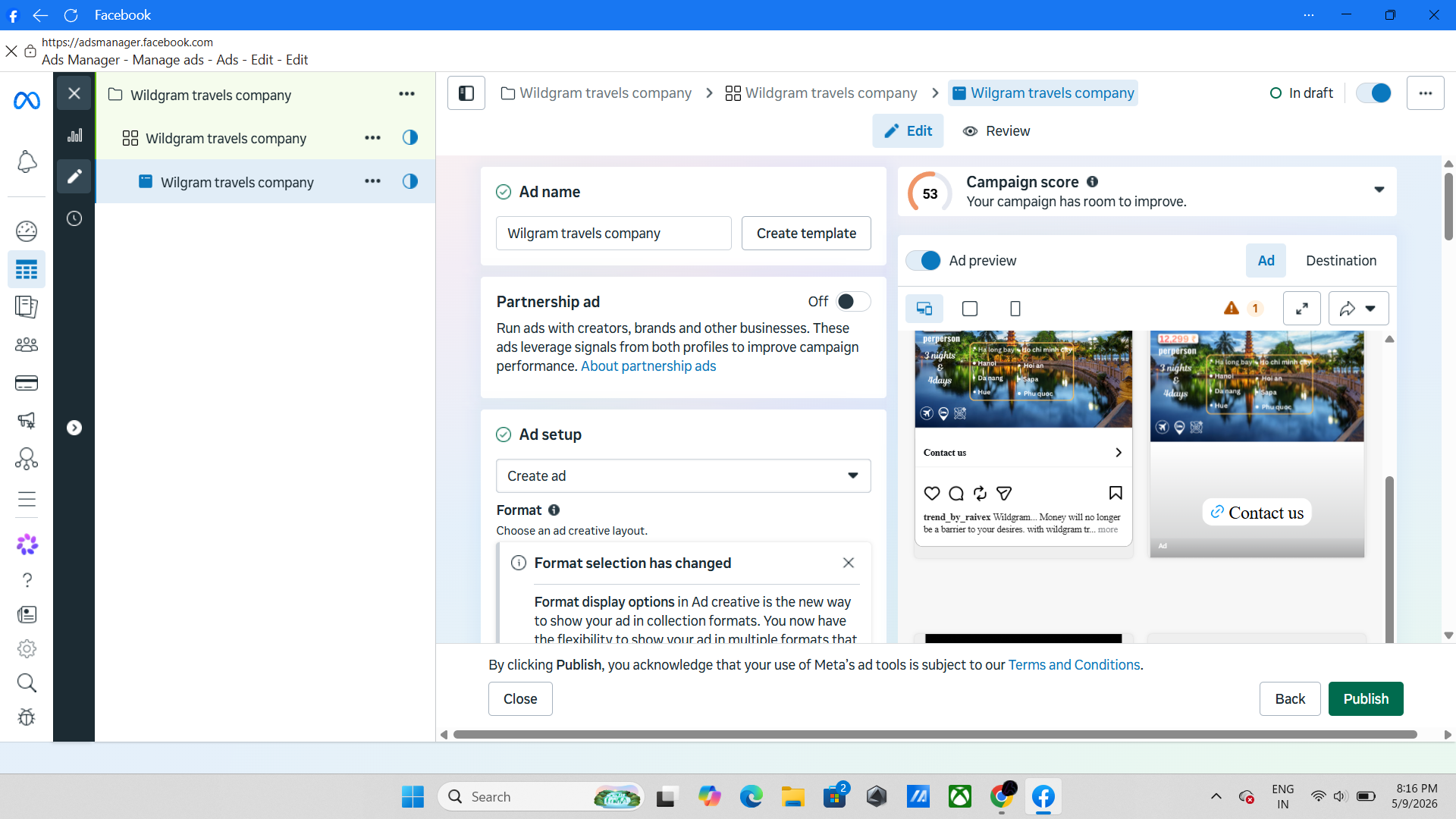Select the Edit tab

pyautogui.click(x=908, y=131)
